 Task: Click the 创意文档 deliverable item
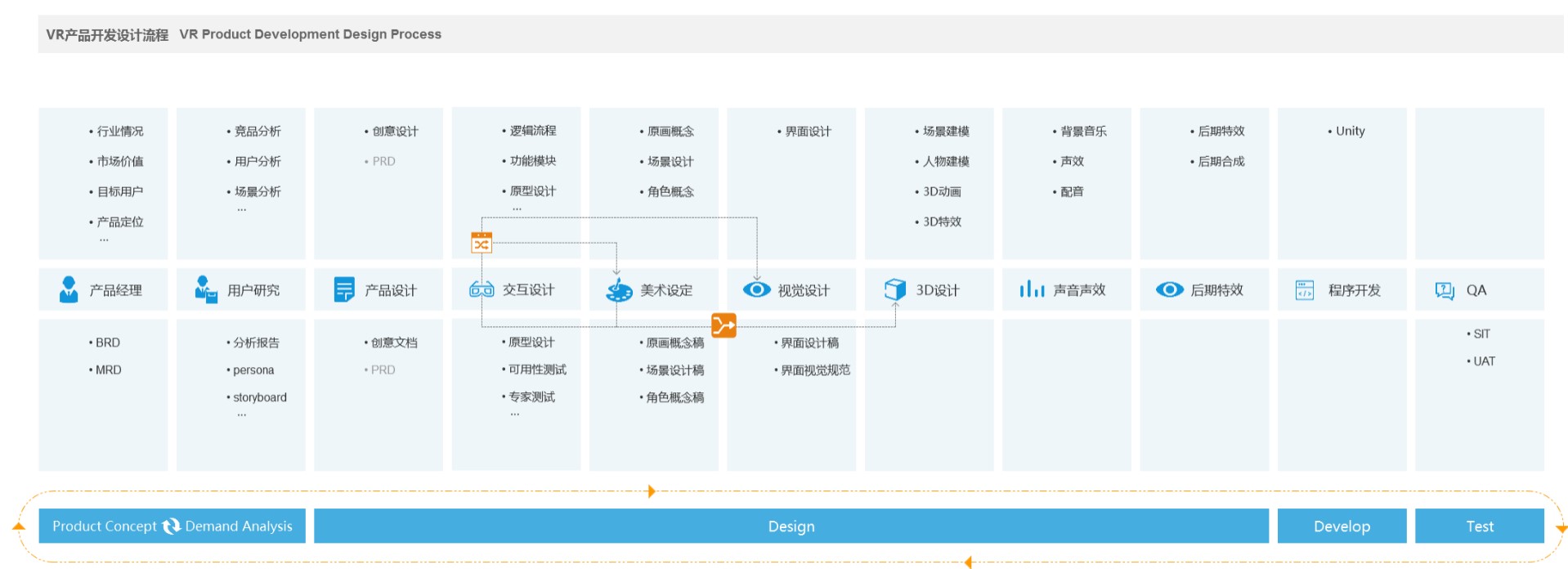pos(391,343)
